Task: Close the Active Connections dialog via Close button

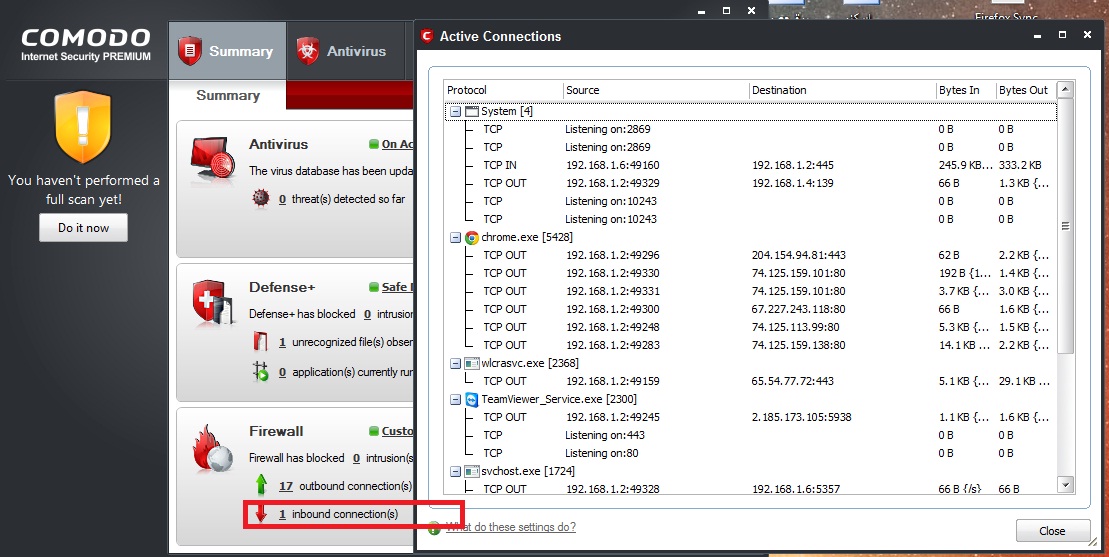Action: pyautogui.click(x=1051, y=531)
